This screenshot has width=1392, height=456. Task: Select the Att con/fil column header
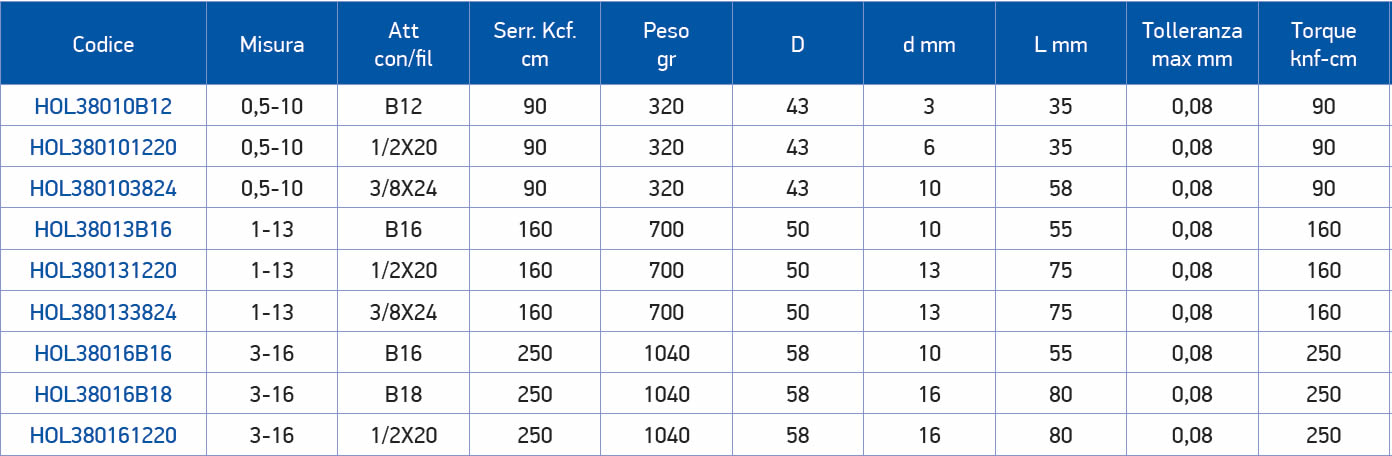click(x=404, y=45)
